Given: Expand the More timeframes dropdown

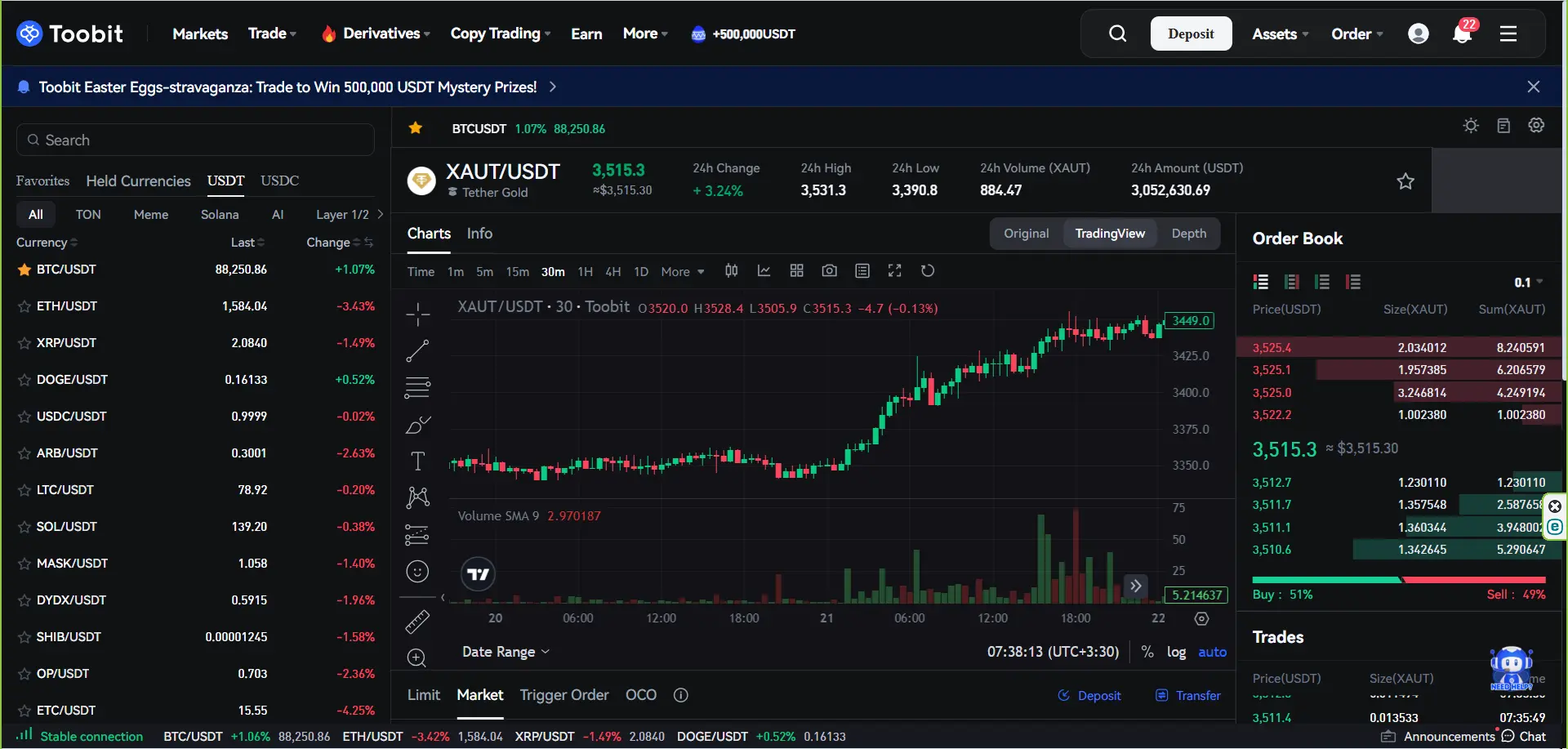Looking at the screenshot, I should [682, 272].
